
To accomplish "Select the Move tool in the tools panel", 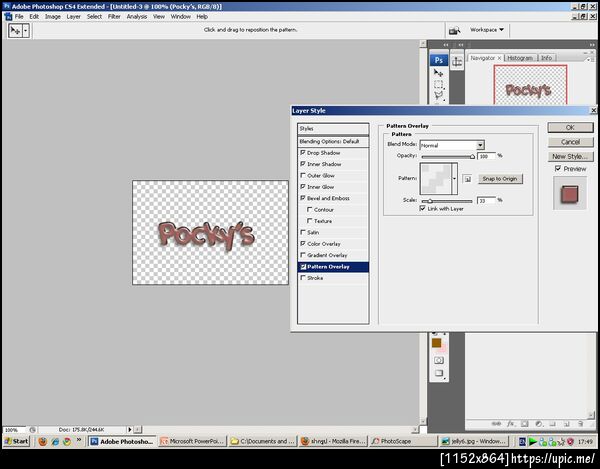I will (x=439, y=73).
